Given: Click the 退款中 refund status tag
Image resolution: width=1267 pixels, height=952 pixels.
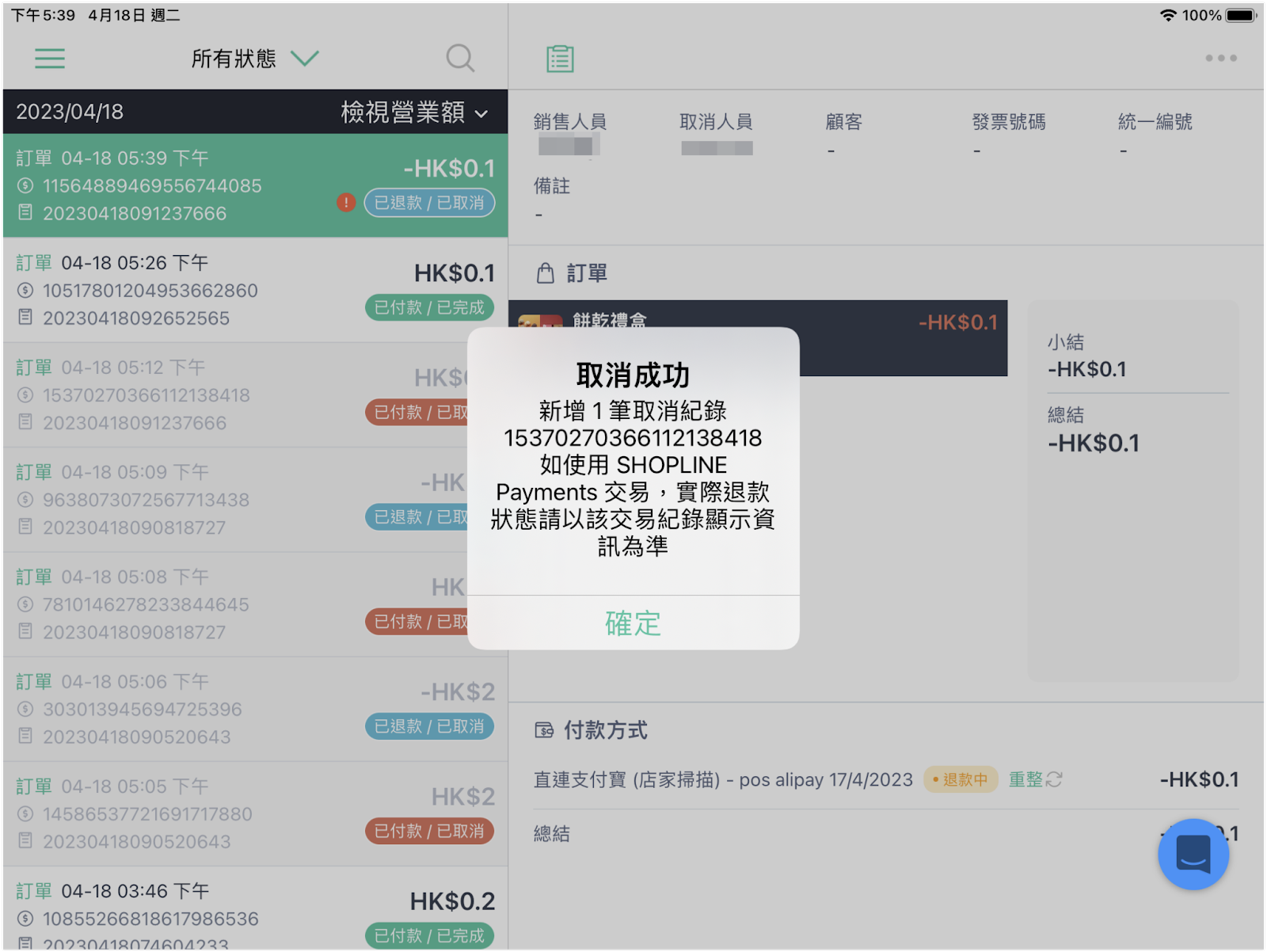Looking at the screenshot, I should pyautogui.click(x=961, y=780).
